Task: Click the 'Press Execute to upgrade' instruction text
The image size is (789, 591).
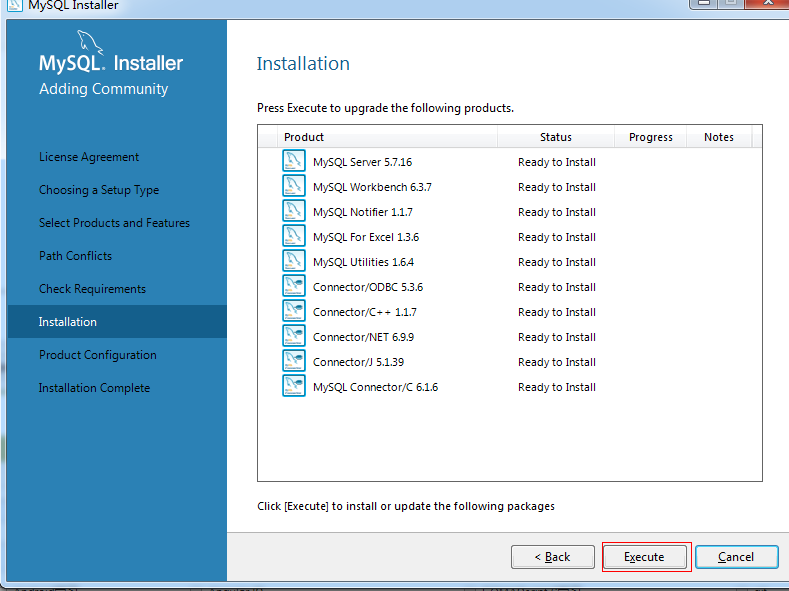Action: point(385,108)
